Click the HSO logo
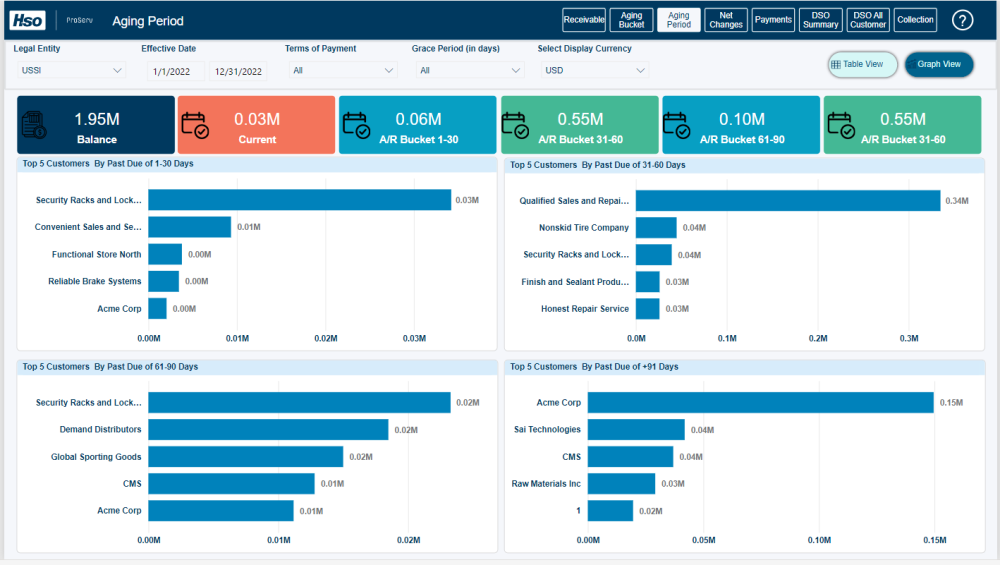The height and width of the screenshot is (565, 1000). [x=27, y=20]
